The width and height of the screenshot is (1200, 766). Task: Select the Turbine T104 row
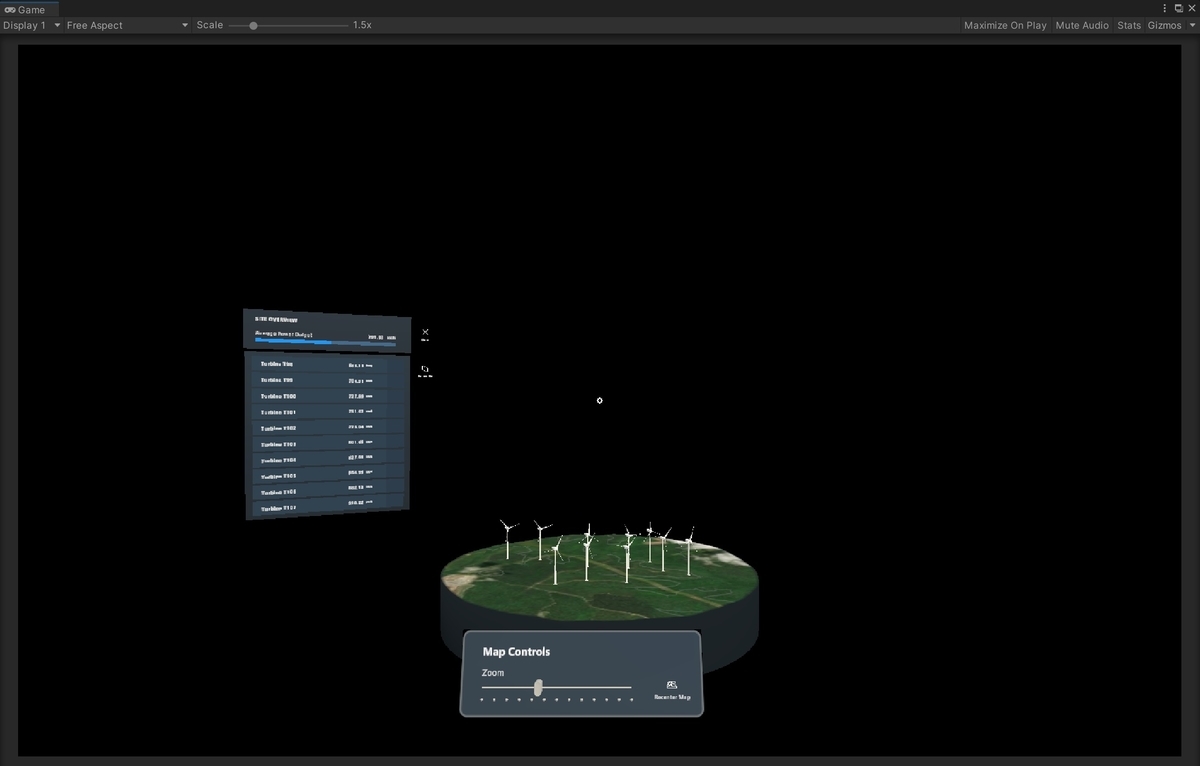(x=327, y=459)
